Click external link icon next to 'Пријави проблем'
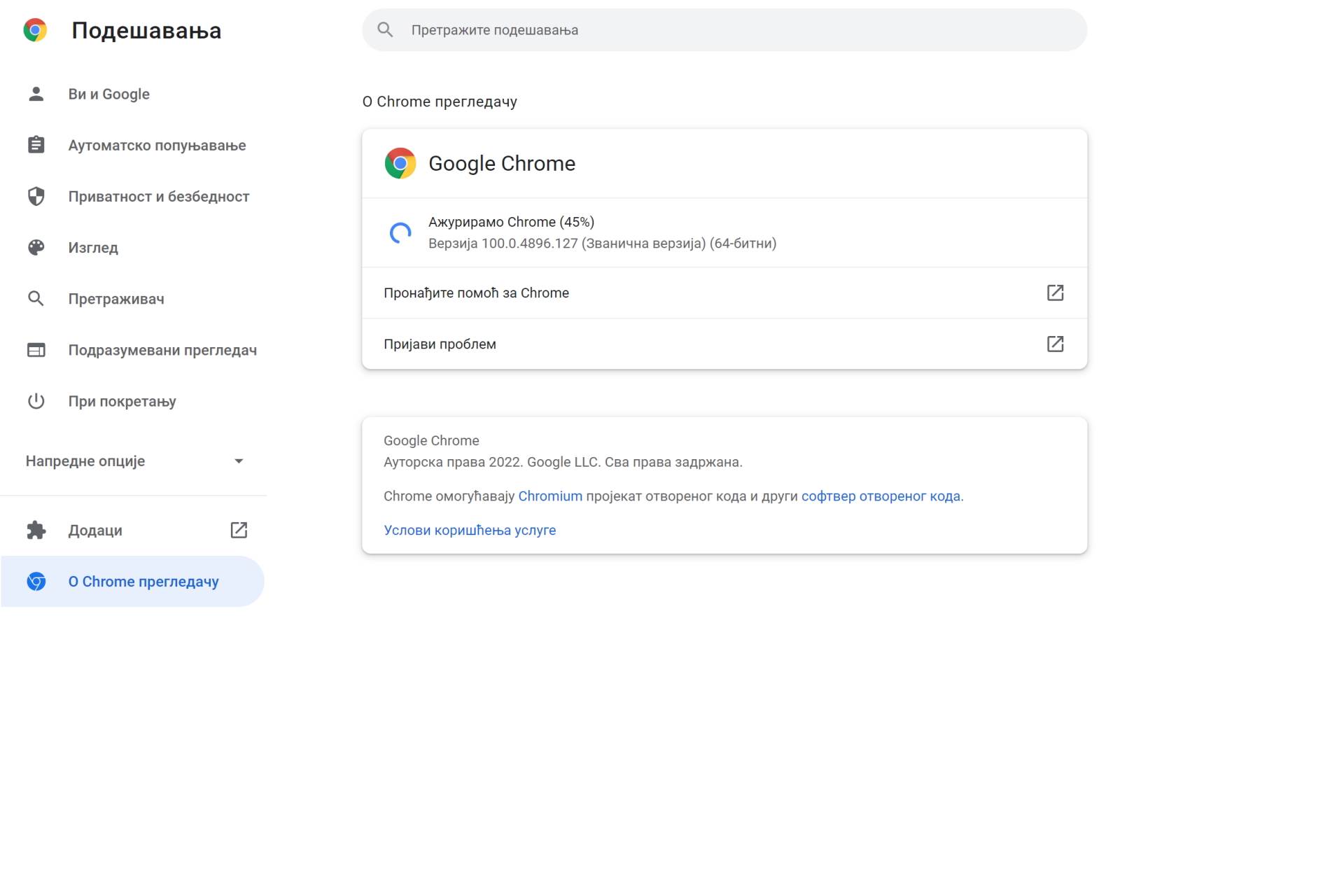 1056,344
